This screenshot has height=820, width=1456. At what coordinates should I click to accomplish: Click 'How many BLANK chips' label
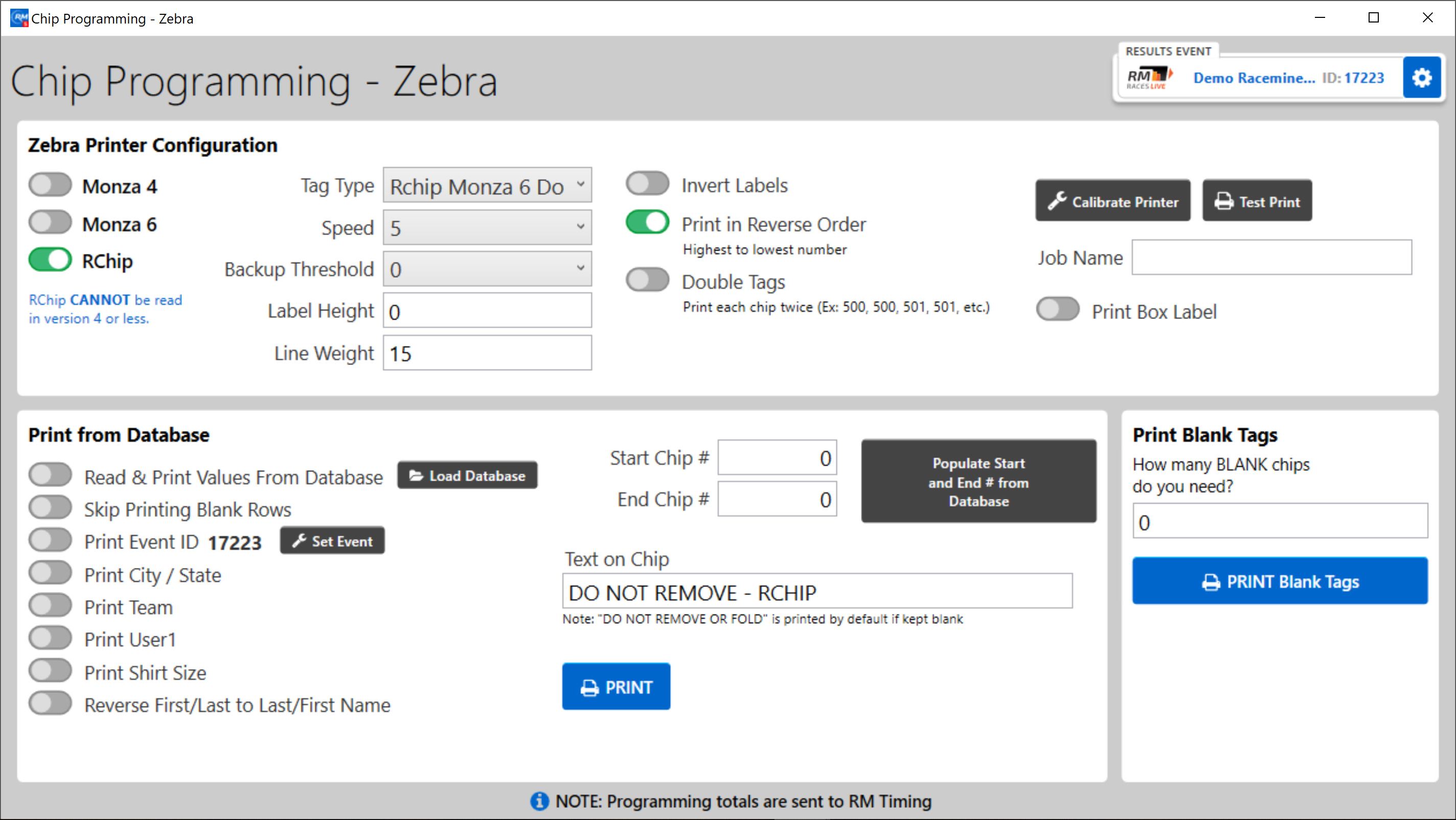click(x=1221, y=475)
